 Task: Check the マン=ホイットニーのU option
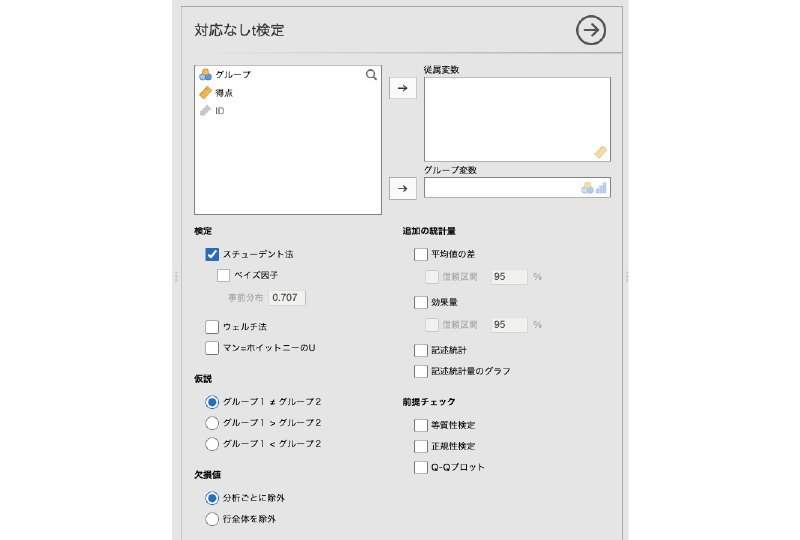pos(212,348)
